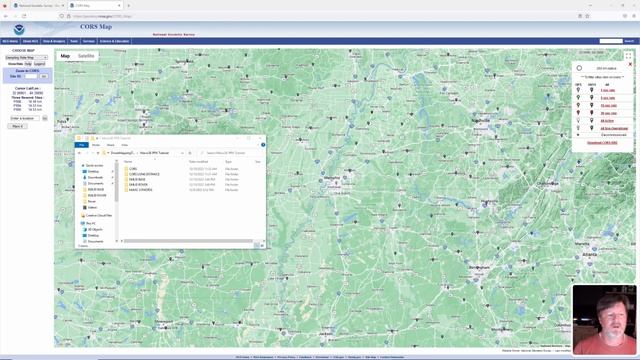
Task: Open the Surveys menu
Action: [89, 41]
